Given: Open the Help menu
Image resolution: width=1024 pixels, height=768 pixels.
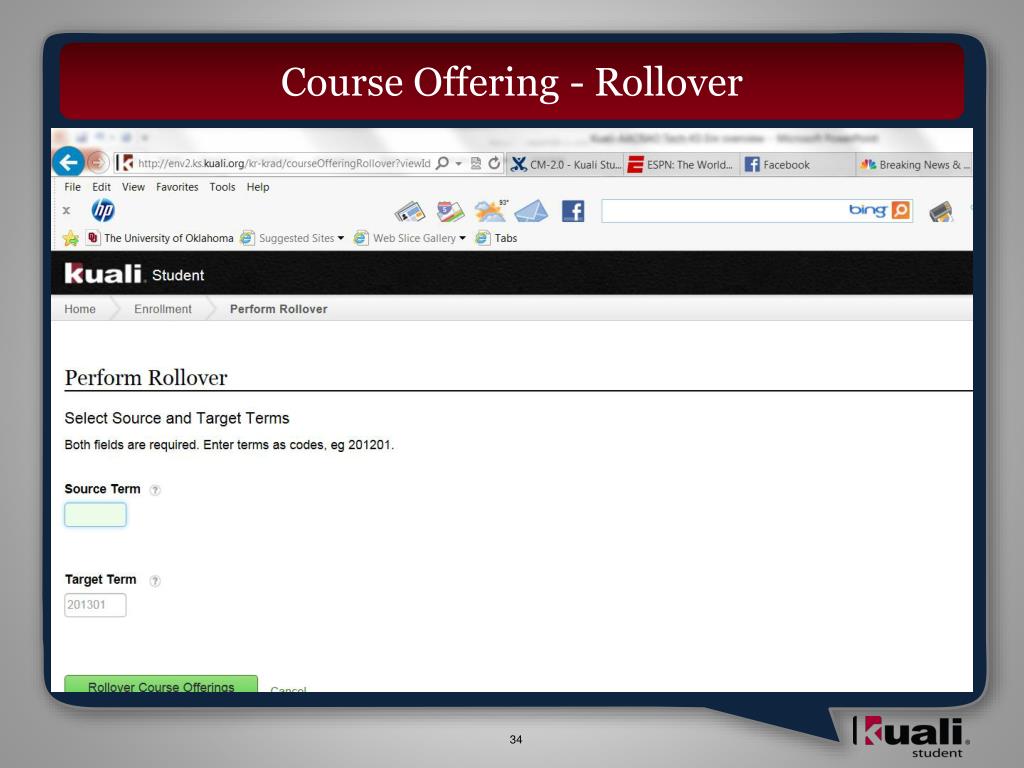Looking at the screenshot, I should (x=258, y=187).
